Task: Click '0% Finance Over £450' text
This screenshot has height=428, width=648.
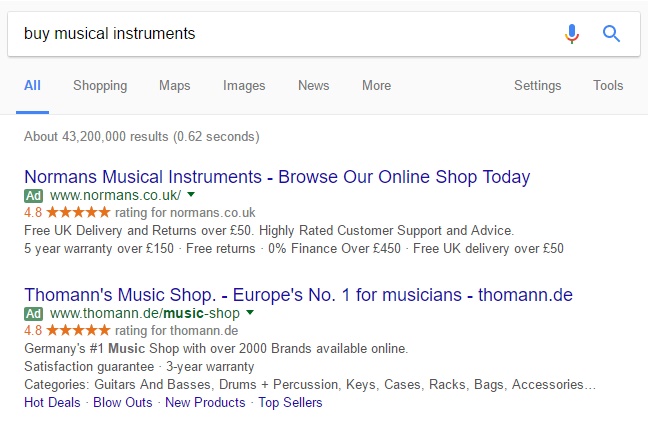Action: [334, 248]
